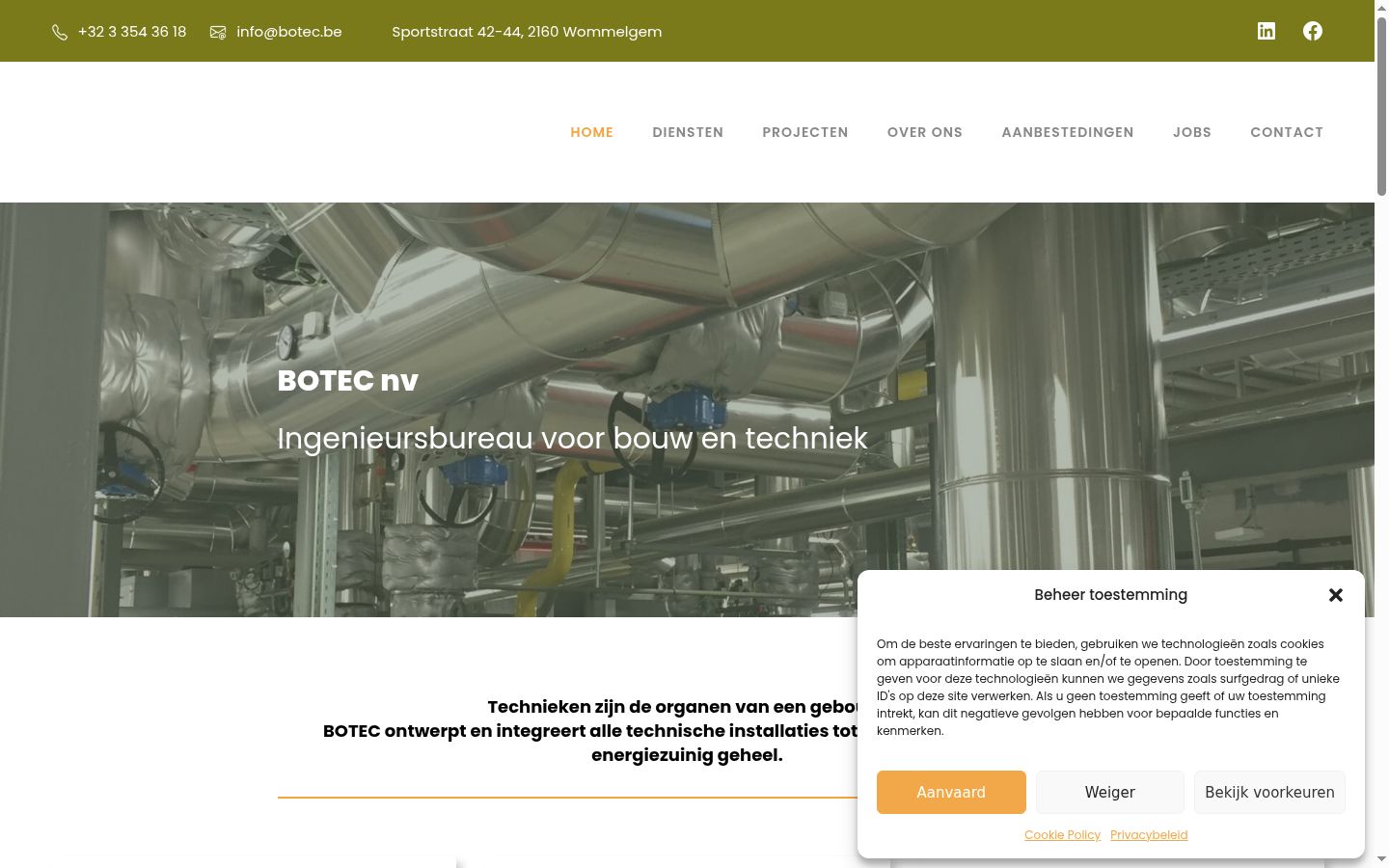Close the Beheer toestemming cookie dialog

pyautogui.click(x=1336, y=595)
